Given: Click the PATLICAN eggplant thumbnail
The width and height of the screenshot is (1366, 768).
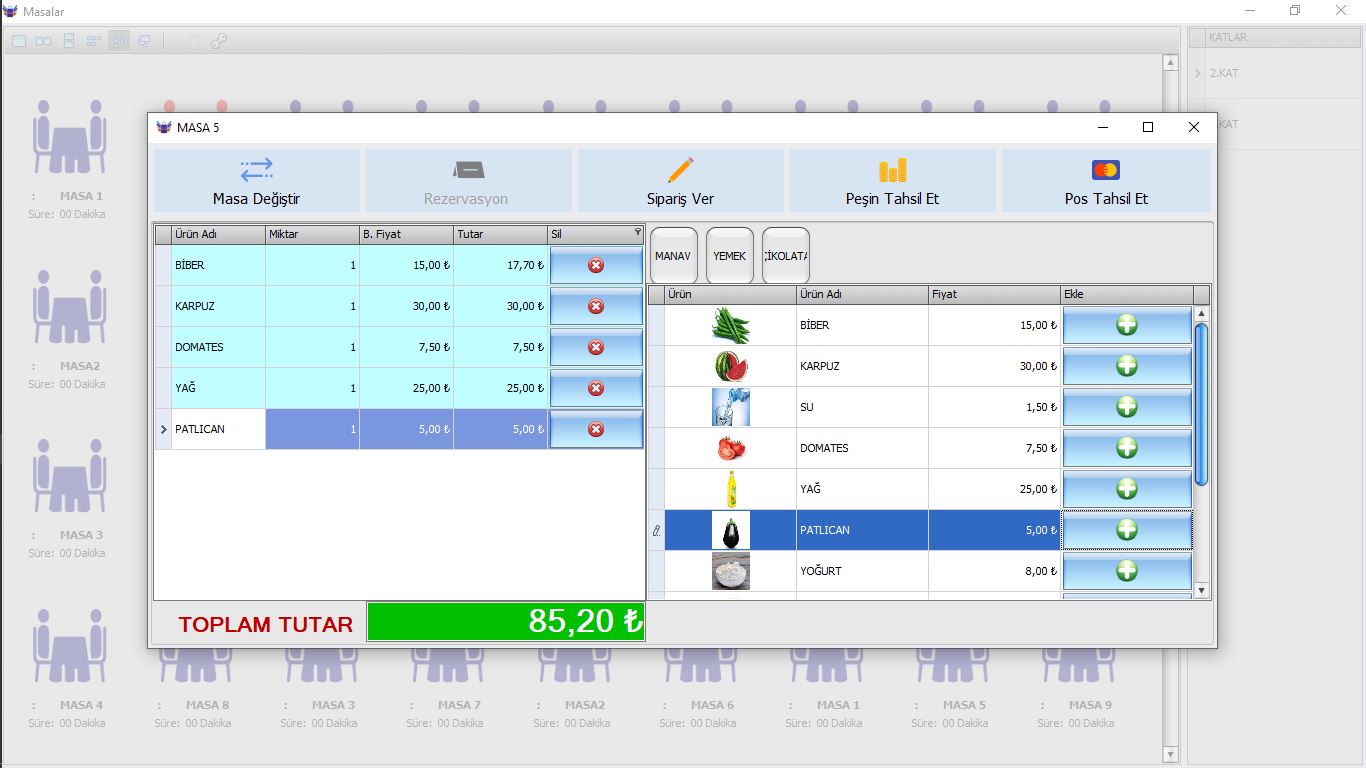Looking at the screenshot, I should 730,530.
